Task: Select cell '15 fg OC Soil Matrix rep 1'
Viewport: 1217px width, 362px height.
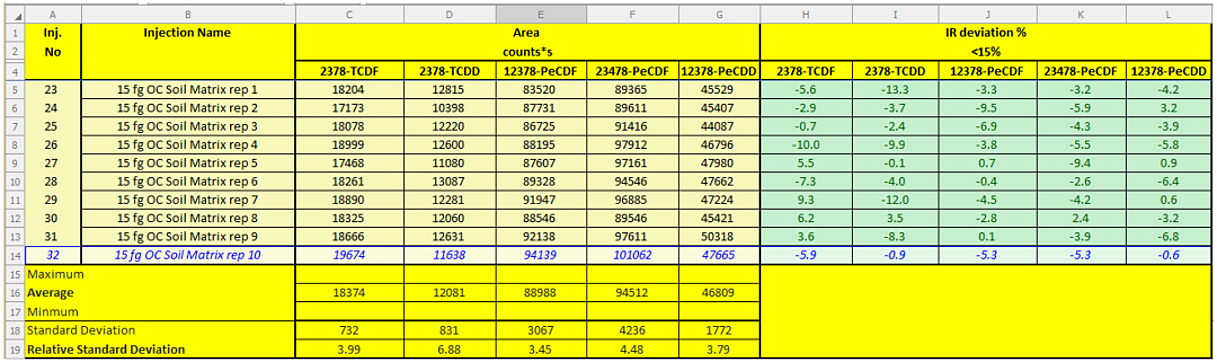Action: click(187, 89)
